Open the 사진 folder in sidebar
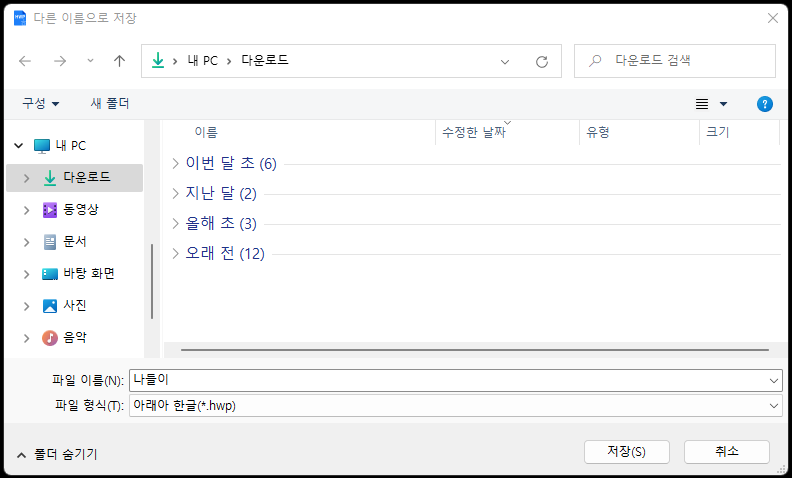Image resolution: width=792 pixels, height=478 pixels. coord(74,305)
